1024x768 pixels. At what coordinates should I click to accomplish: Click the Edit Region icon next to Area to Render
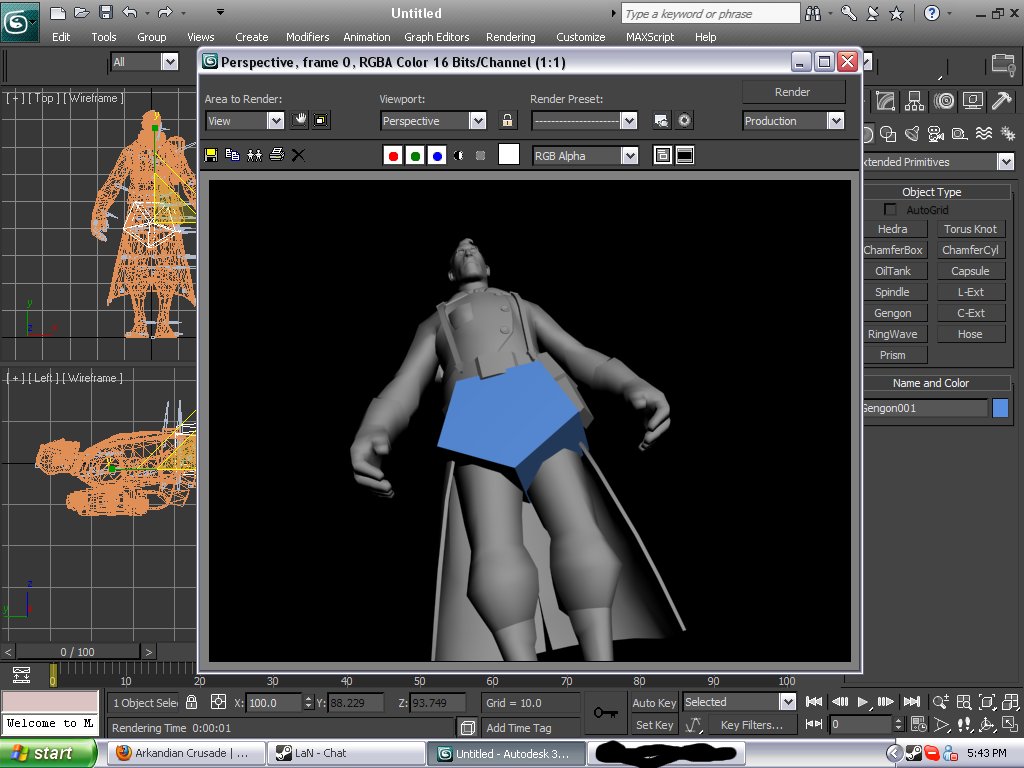[x=300, y=121]
